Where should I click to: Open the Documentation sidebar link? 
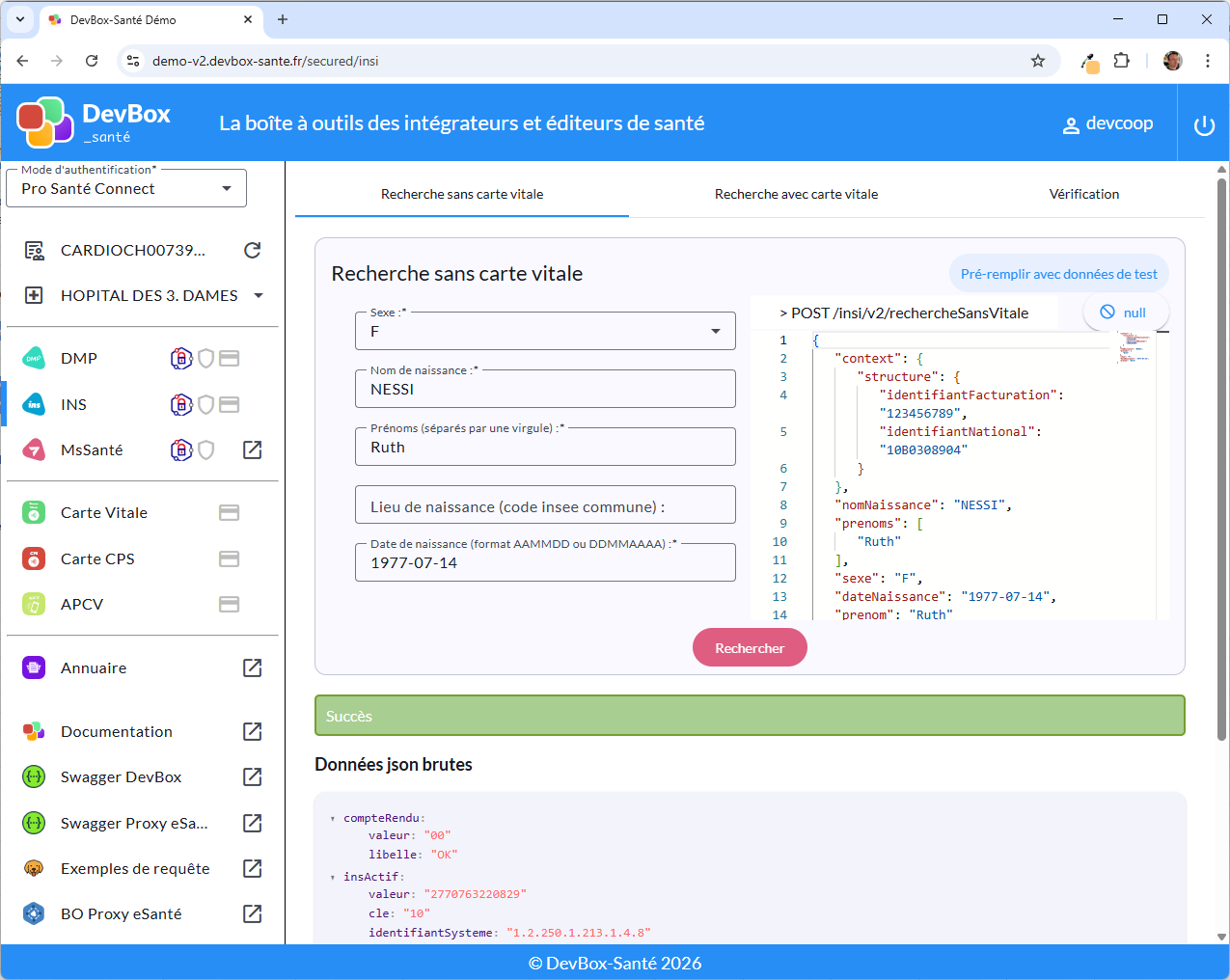tap(117, 731)
